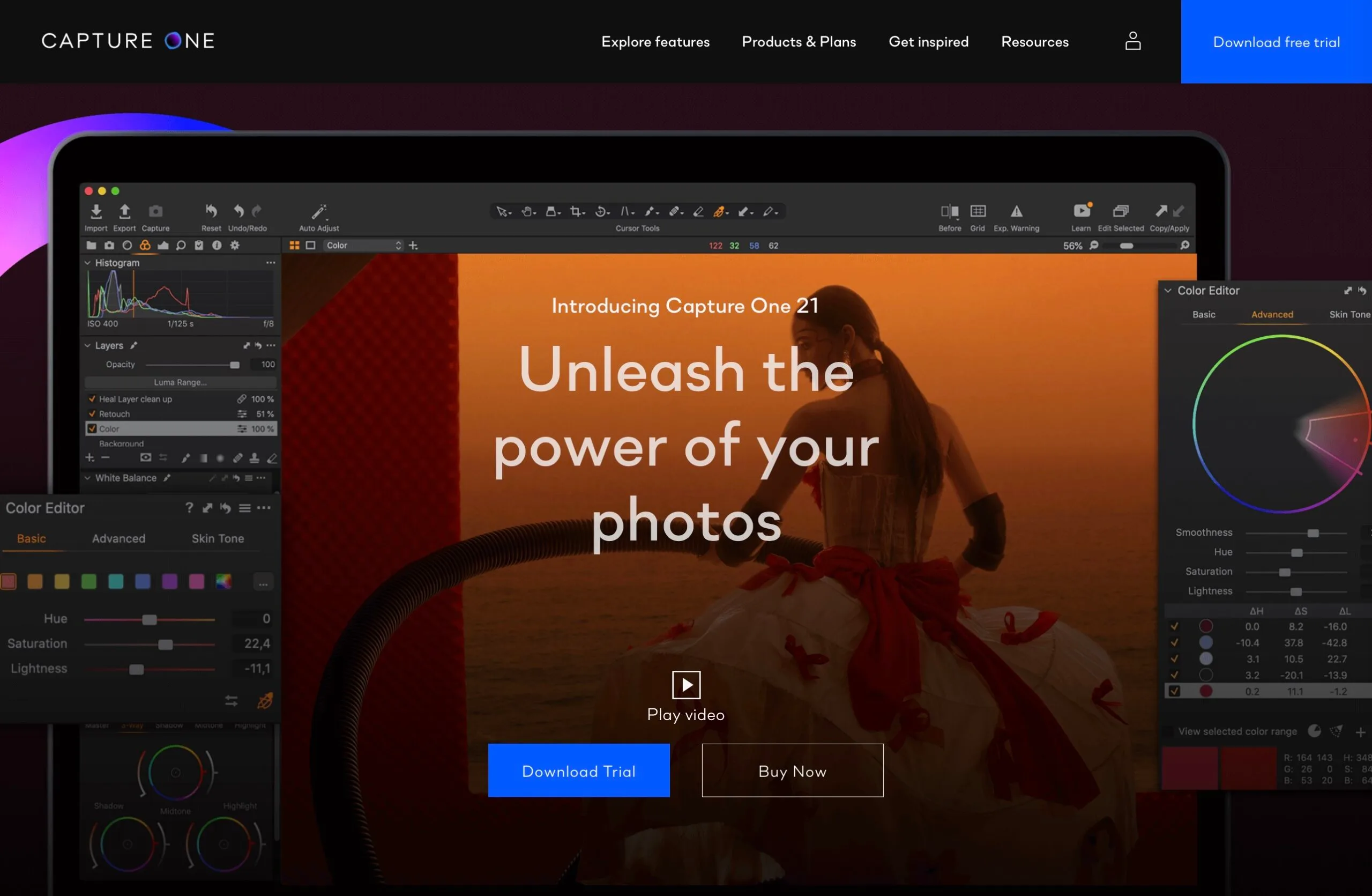Click the multi-view grid icon

(x=294, y=246)
